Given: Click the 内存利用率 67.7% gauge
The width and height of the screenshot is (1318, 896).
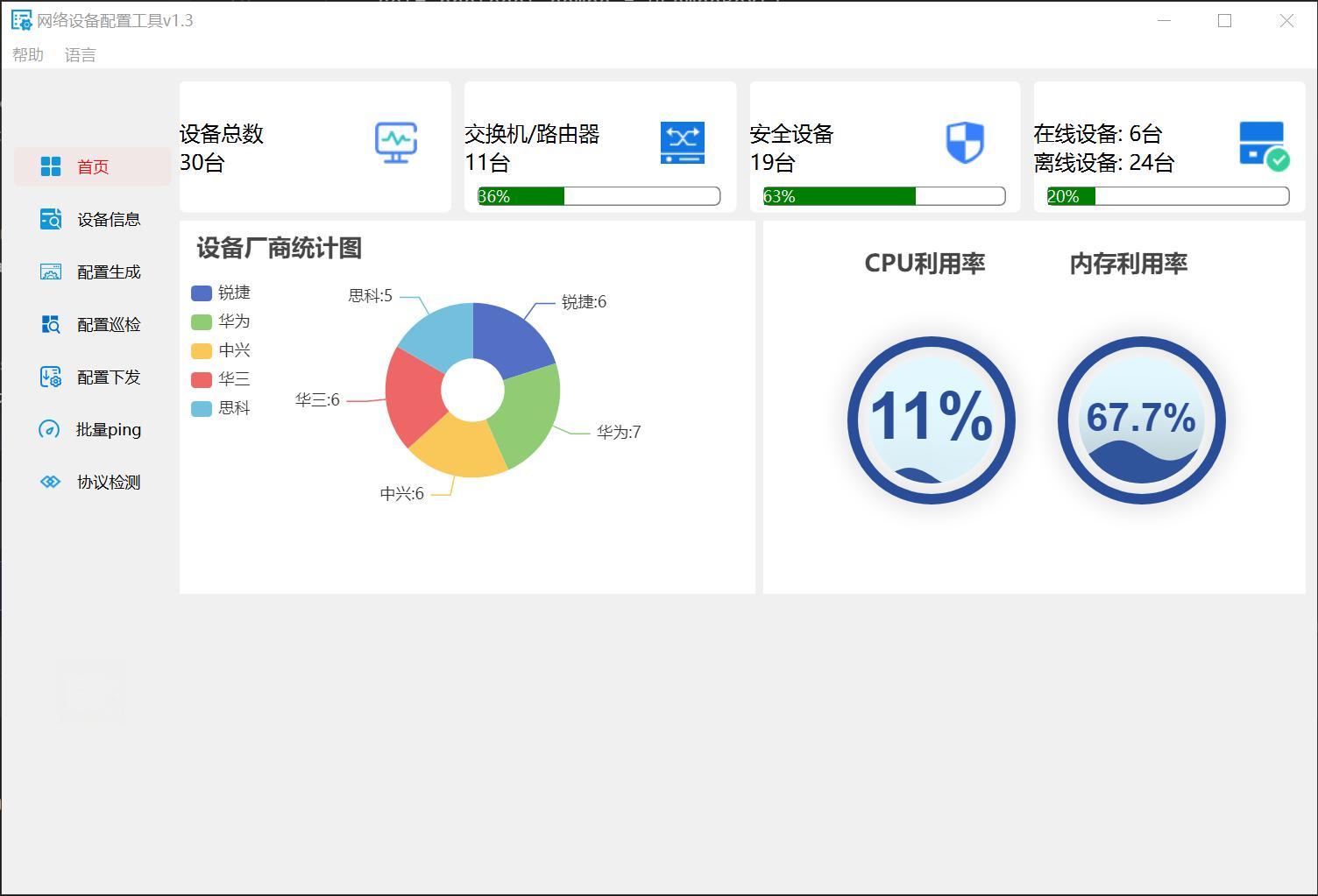Looking at the screenshot, I should coord(1141,420).
